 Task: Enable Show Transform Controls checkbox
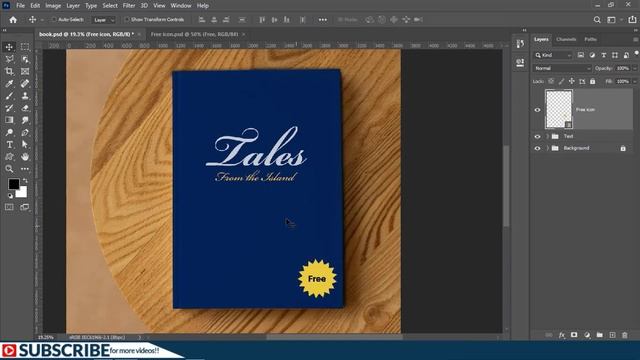127,20
